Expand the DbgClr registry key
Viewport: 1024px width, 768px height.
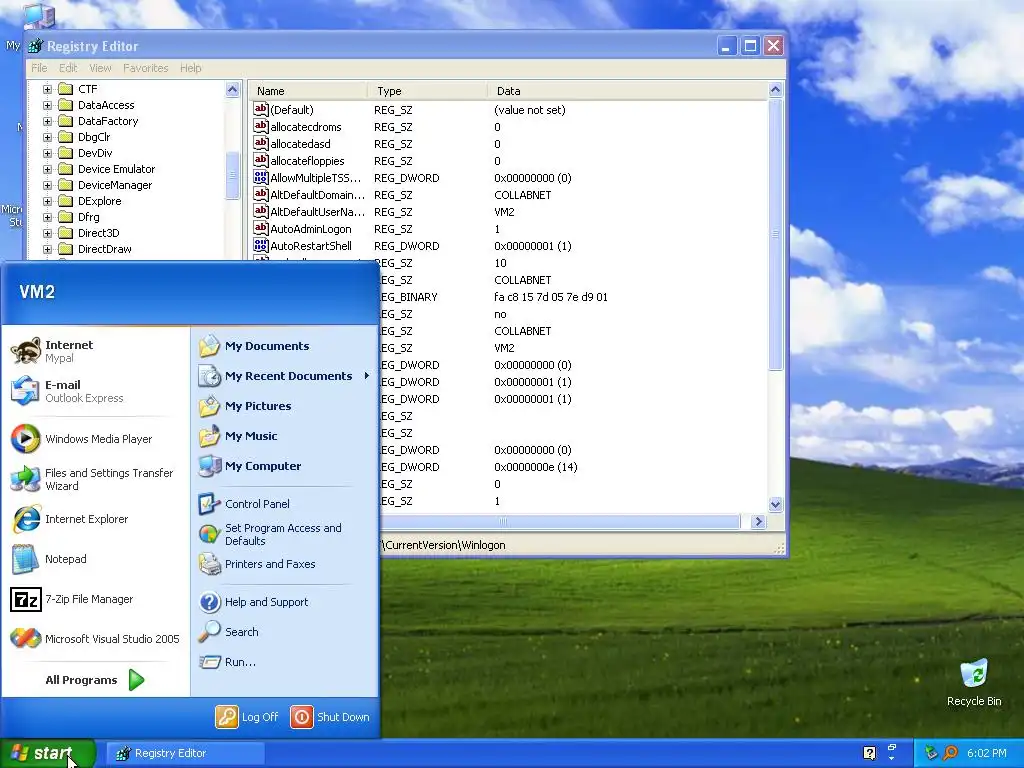tap(47, 137)
